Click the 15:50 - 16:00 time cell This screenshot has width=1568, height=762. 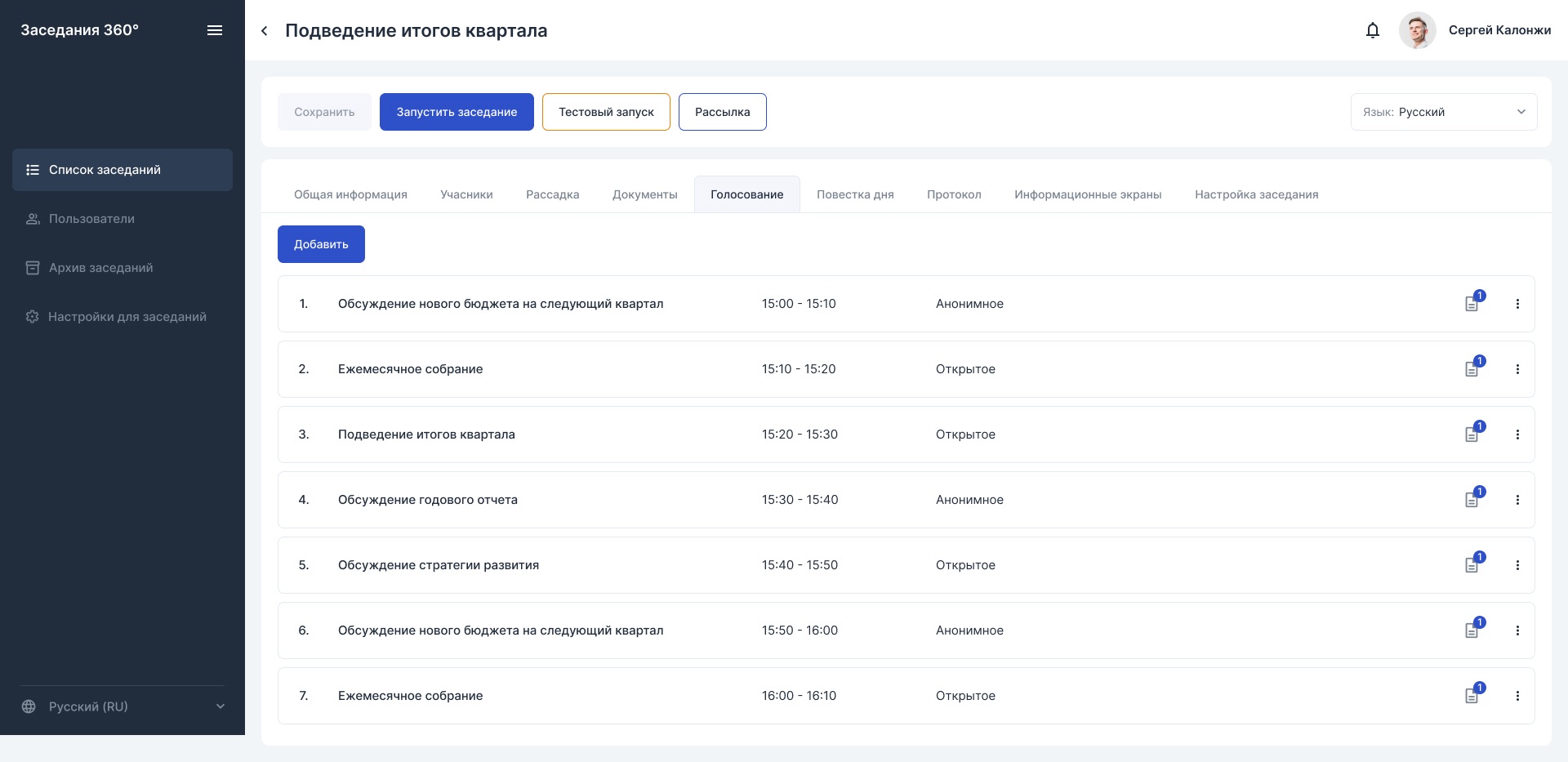click(x=800, y=631)
